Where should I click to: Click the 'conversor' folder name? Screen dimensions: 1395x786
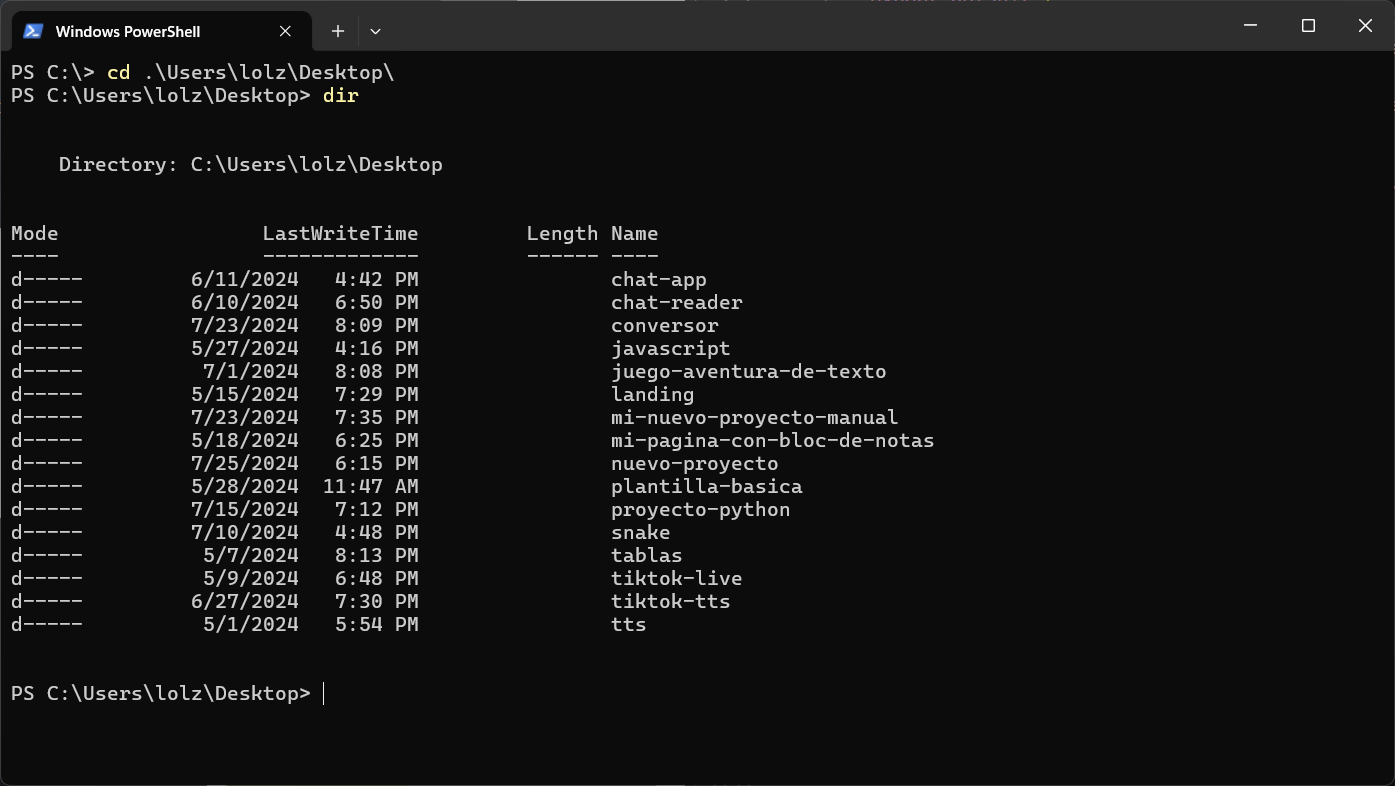click(x=665, y=326)
